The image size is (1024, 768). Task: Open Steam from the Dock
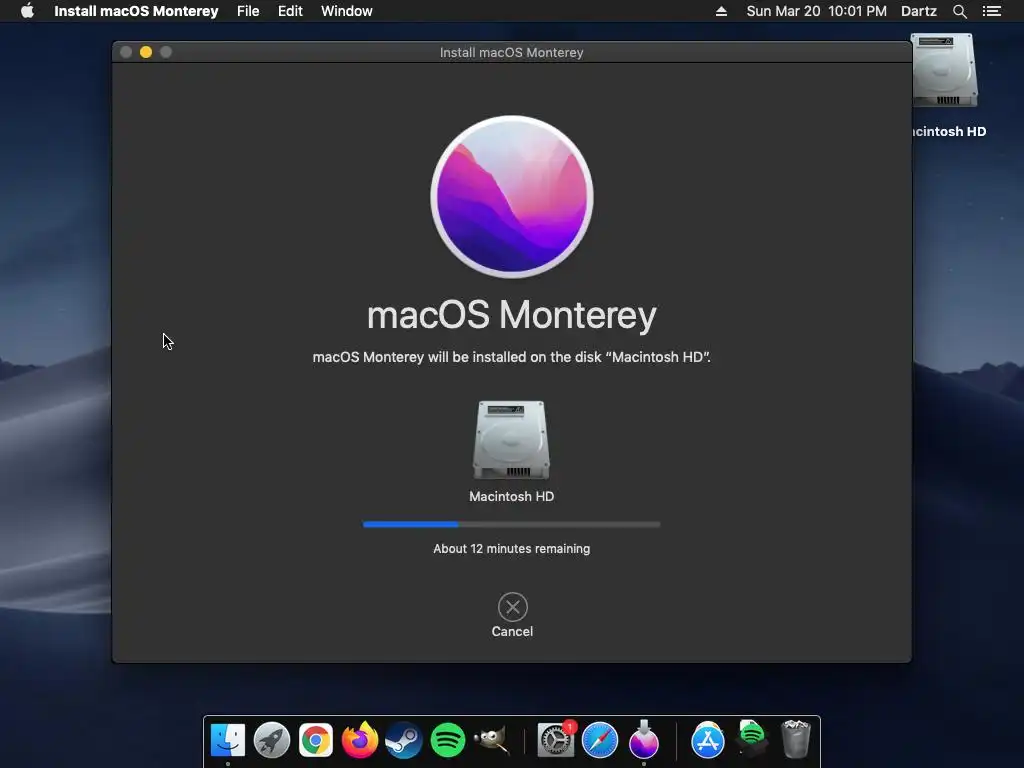pyautogui.click(x=404, y=740)
